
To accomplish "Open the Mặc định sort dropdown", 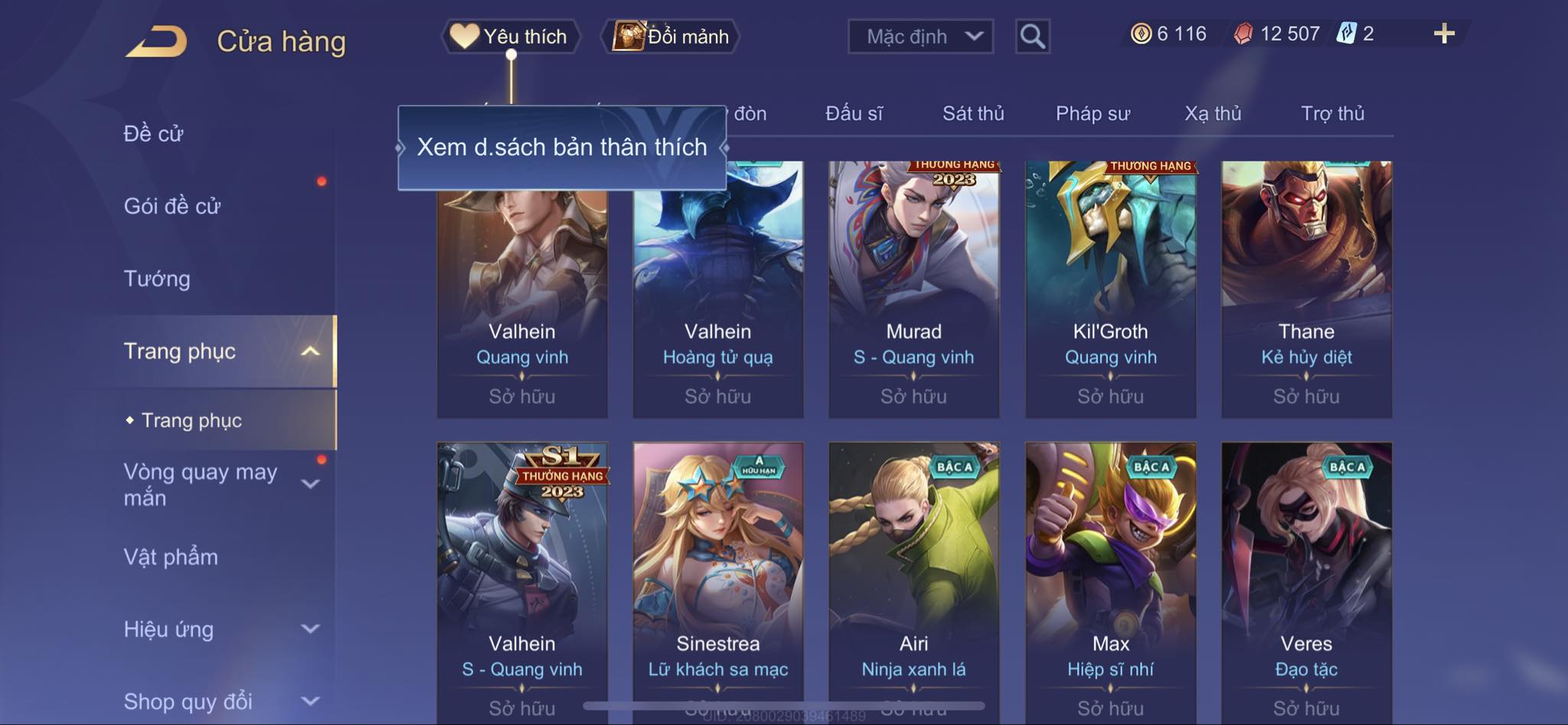I will point(920,36).
